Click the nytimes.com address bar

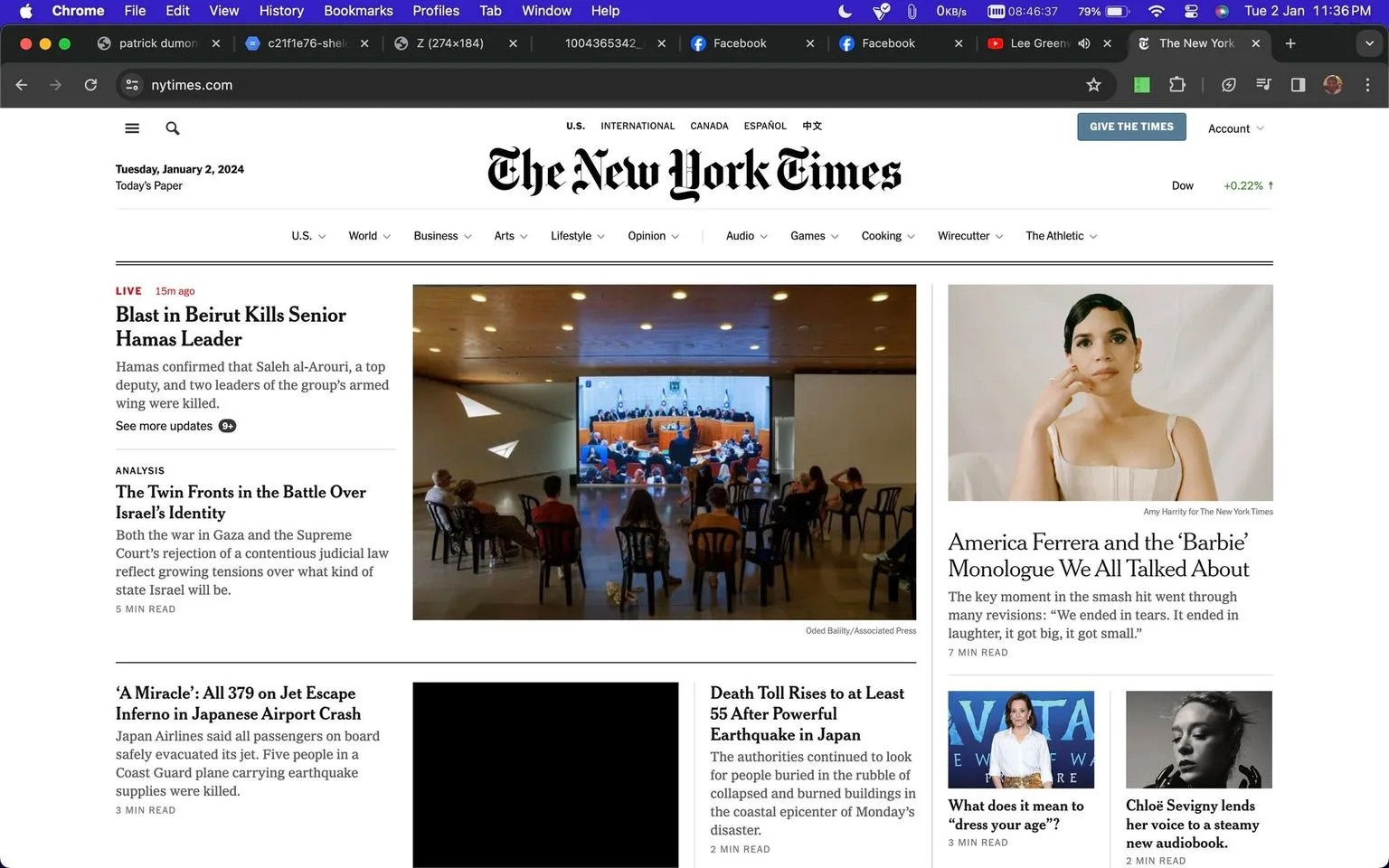click(615, 85)
